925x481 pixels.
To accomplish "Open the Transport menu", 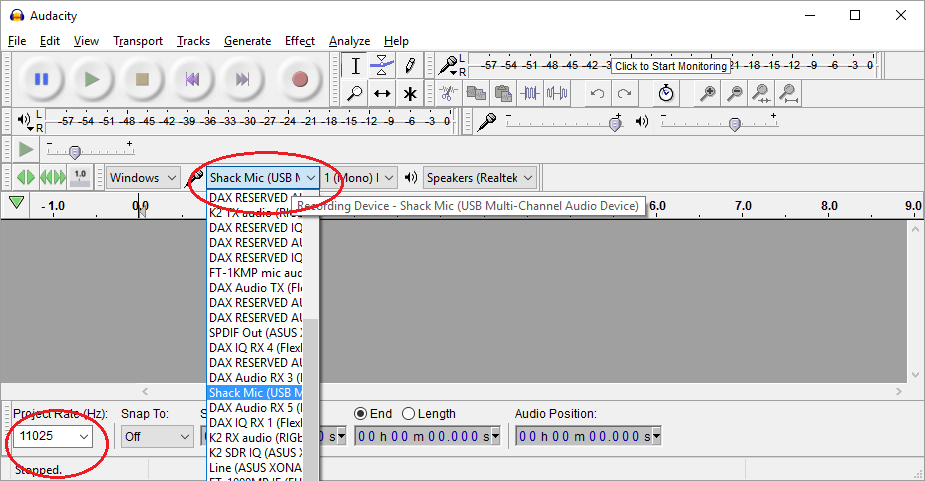I will pyautogui.click(x=138, y=41).
